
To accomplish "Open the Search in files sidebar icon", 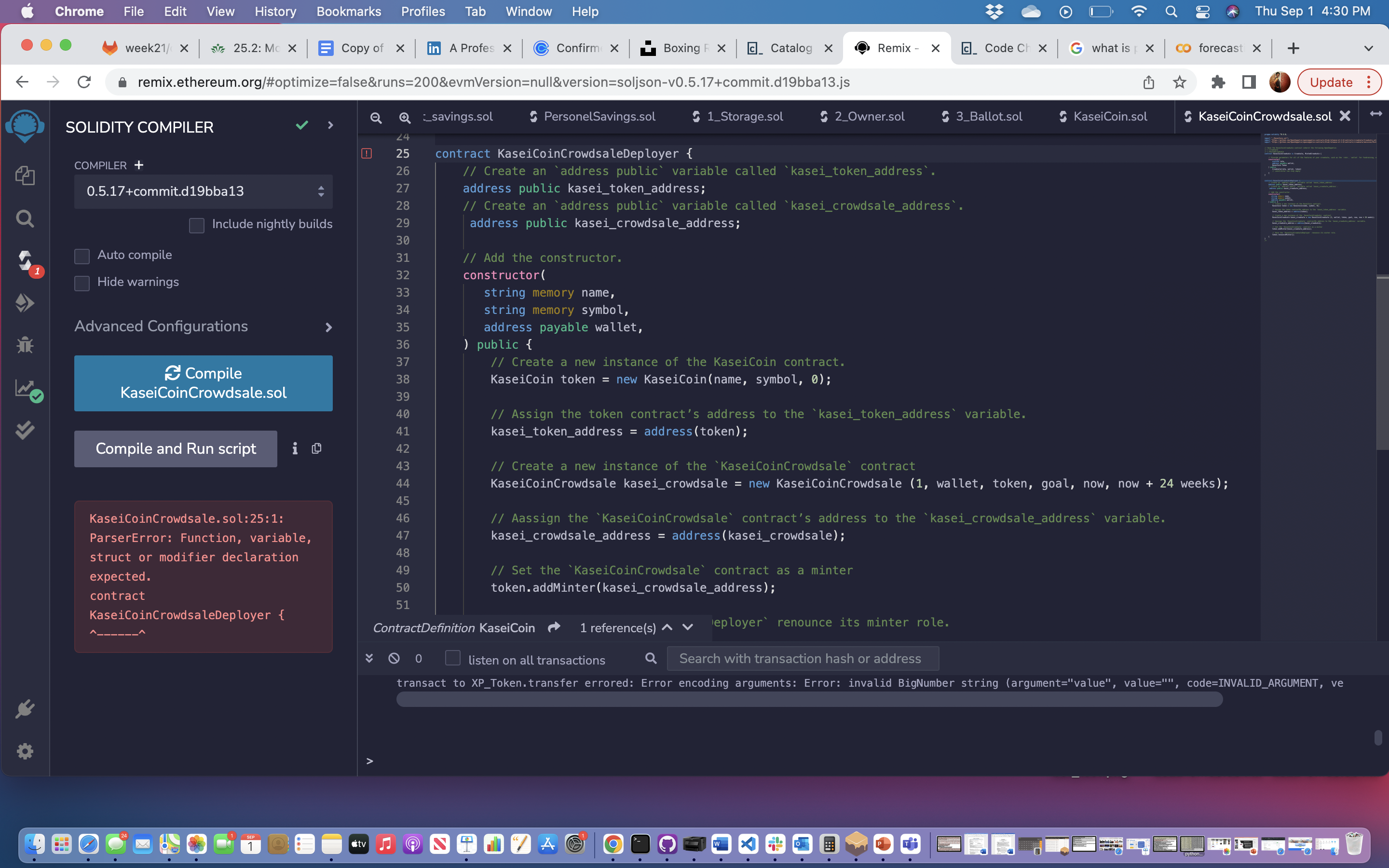I will coord(25,219).
